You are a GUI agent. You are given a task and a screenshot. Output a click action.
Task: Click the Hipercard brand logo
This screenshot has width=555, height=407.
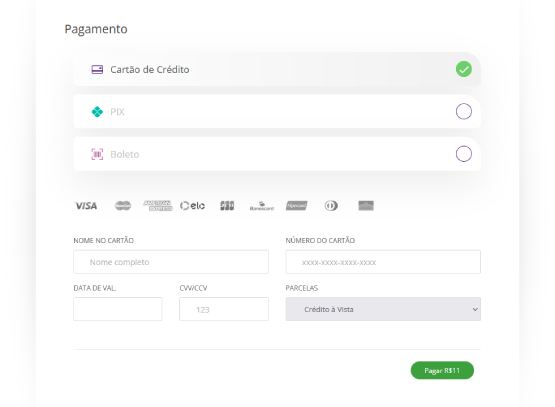tap(297, 206)
